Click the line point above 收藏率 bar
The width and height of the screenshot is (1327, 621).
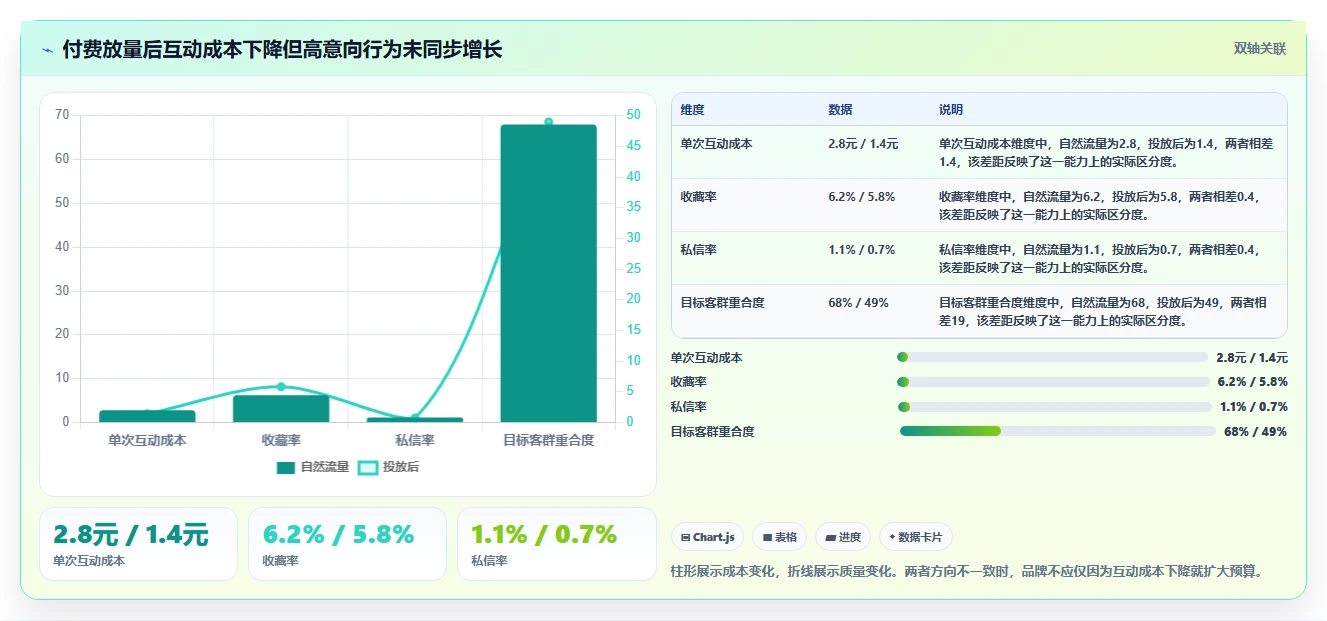coord(281,387)
